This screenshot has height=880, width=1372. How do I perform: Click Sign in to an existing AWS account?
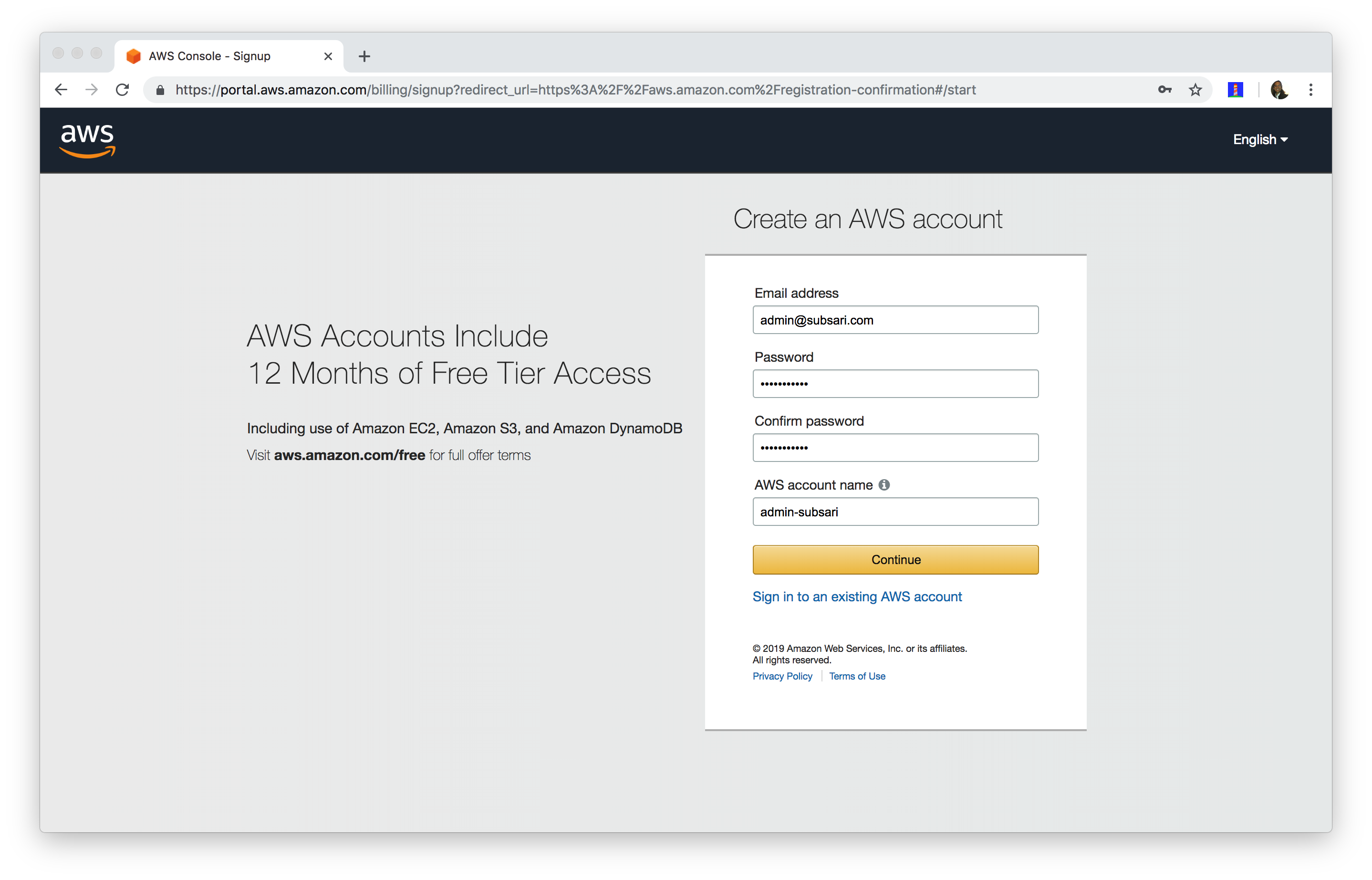pyautogui.click(x=857, y=596)
